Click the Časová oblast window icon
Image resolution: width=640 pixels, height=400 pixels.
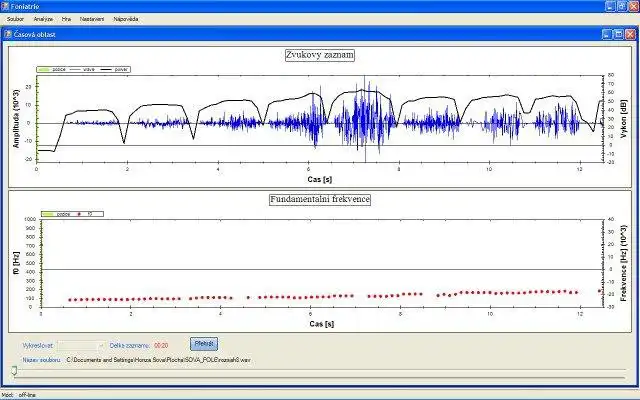point(8,34)
